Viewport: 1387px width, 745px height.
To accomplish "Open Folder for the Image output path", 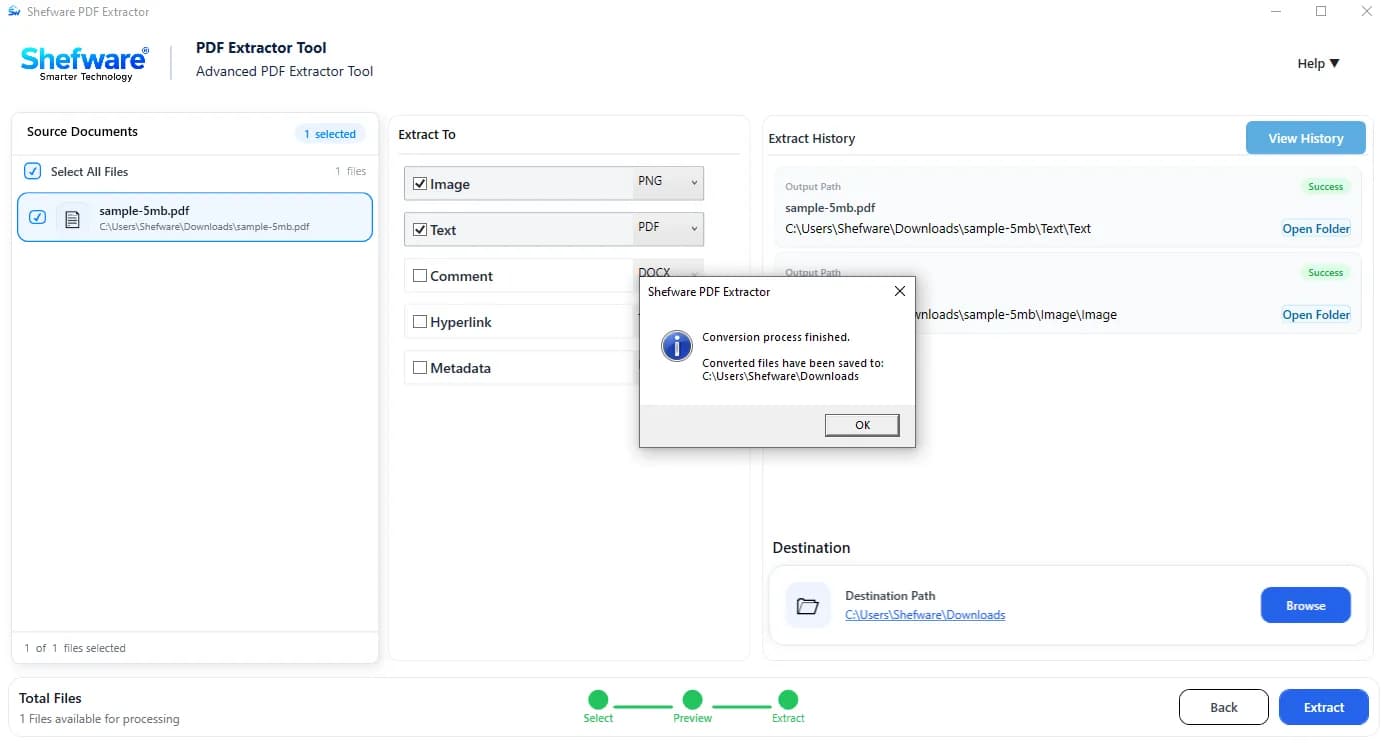I will pos(1316,315).
